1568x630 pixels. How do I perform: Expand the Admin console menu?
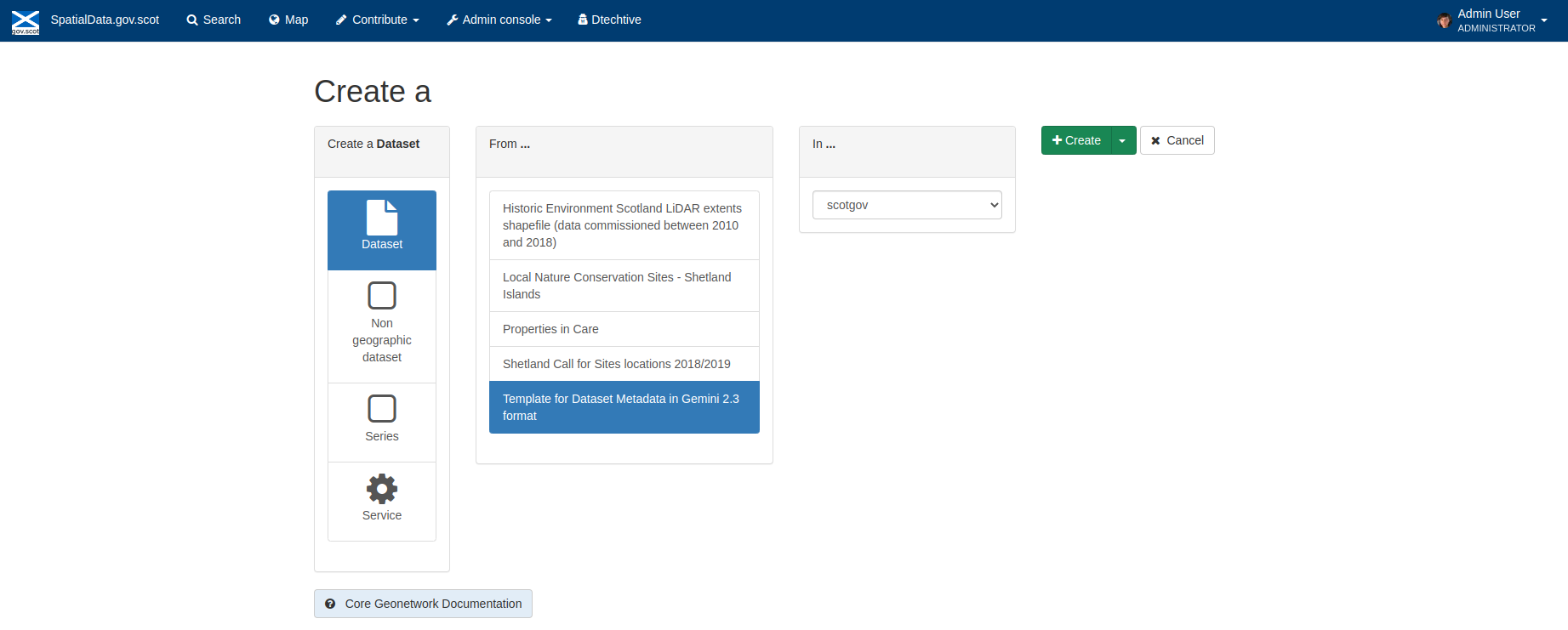coord(499,20)
